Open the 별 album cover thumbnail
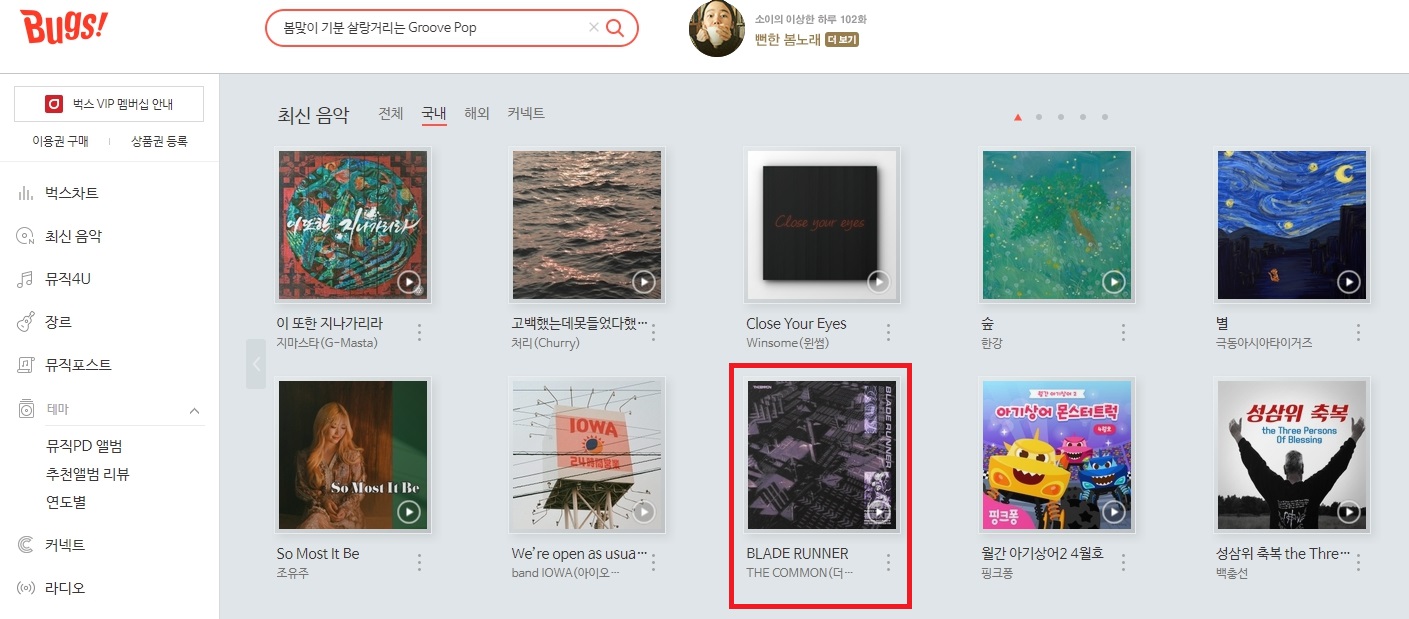 click(1290, 225)
